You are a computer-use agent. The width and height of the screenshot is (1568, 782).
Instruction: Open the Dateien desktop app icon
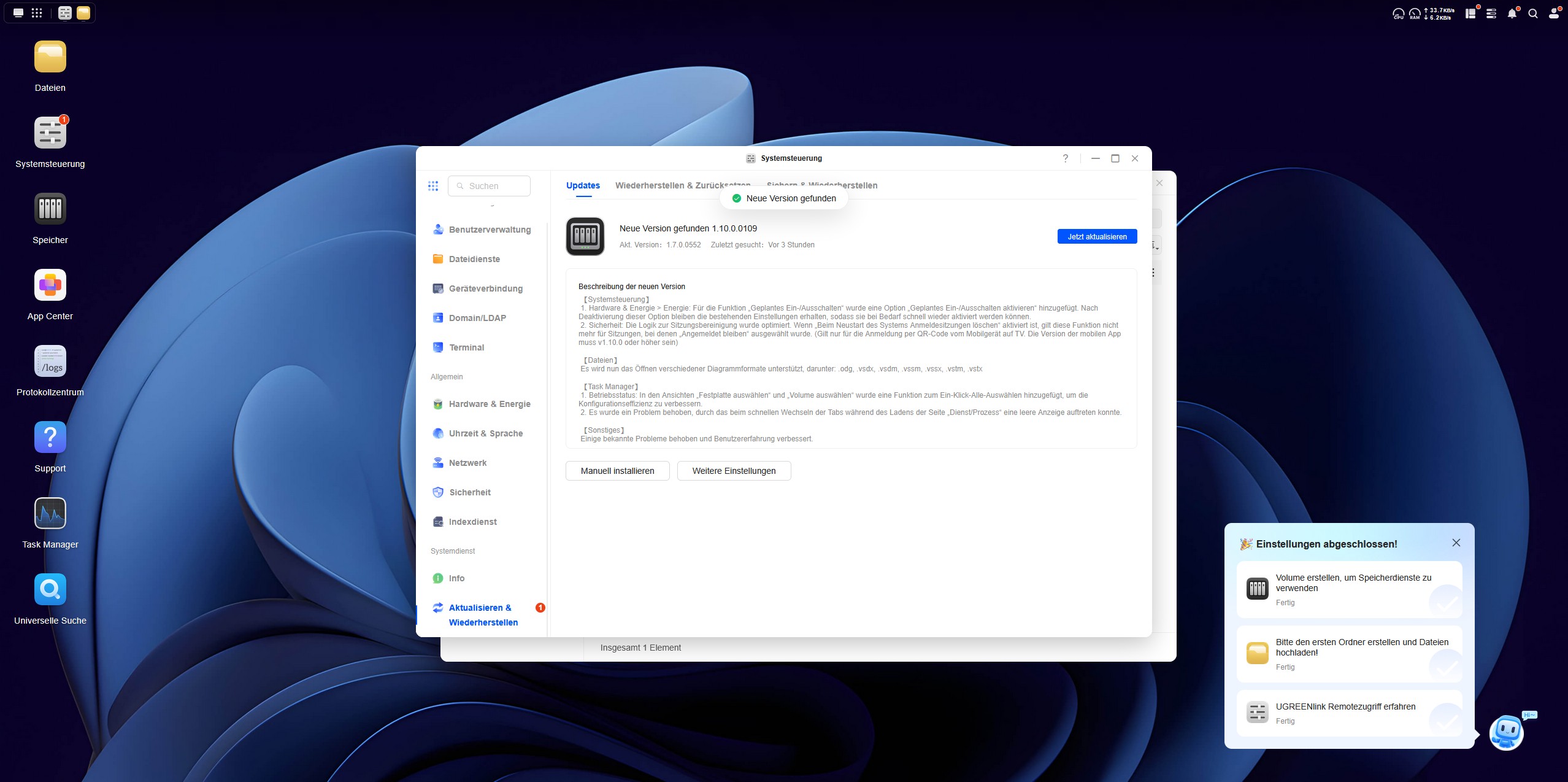point(50,57)
